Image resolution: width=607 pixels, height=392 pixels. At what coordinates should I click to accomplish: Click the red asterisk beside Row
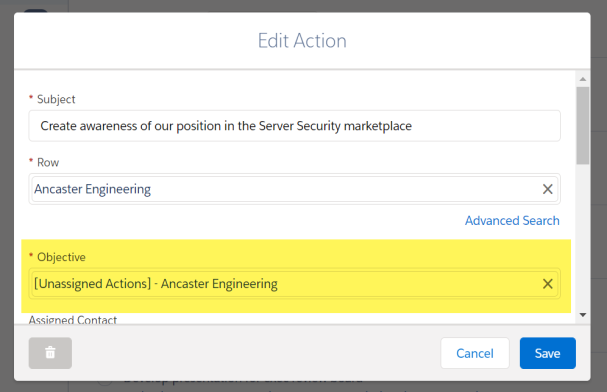[31, 161]
